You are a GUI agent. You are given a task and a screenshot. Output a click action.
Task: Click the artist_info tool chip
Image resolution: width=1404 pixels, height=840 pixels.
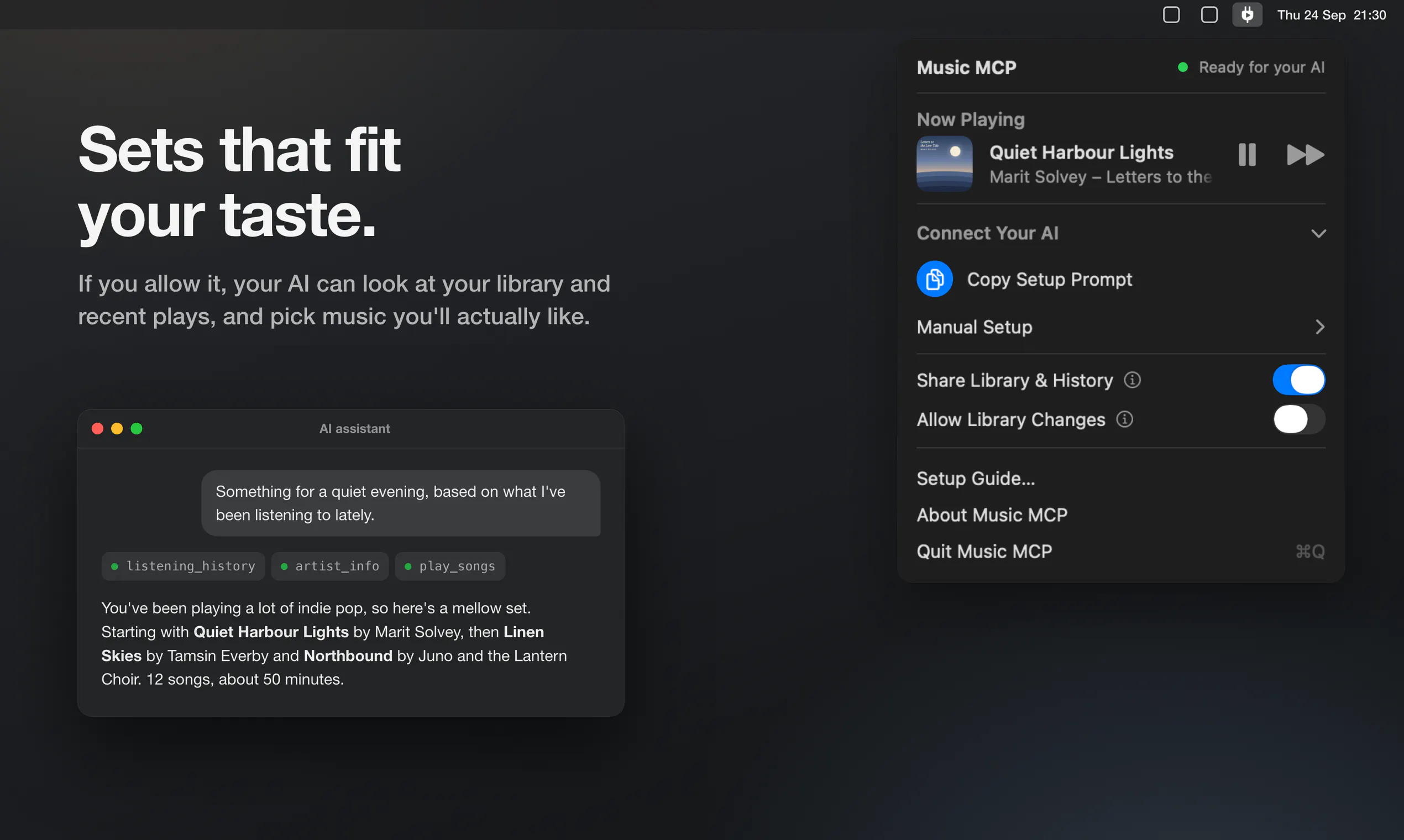(330, 566)
